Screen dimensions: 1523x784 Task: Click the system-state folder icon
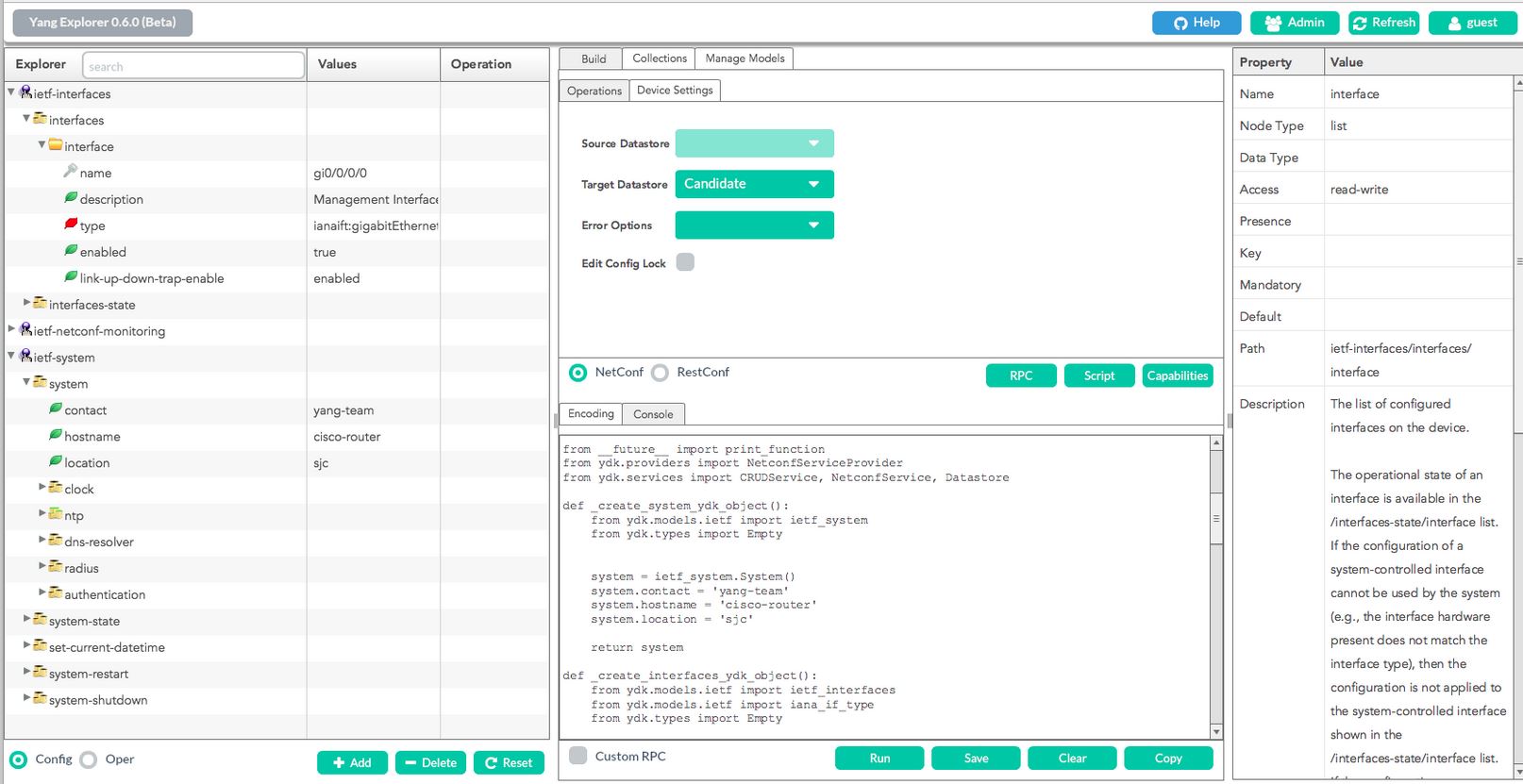coord(40,620)
